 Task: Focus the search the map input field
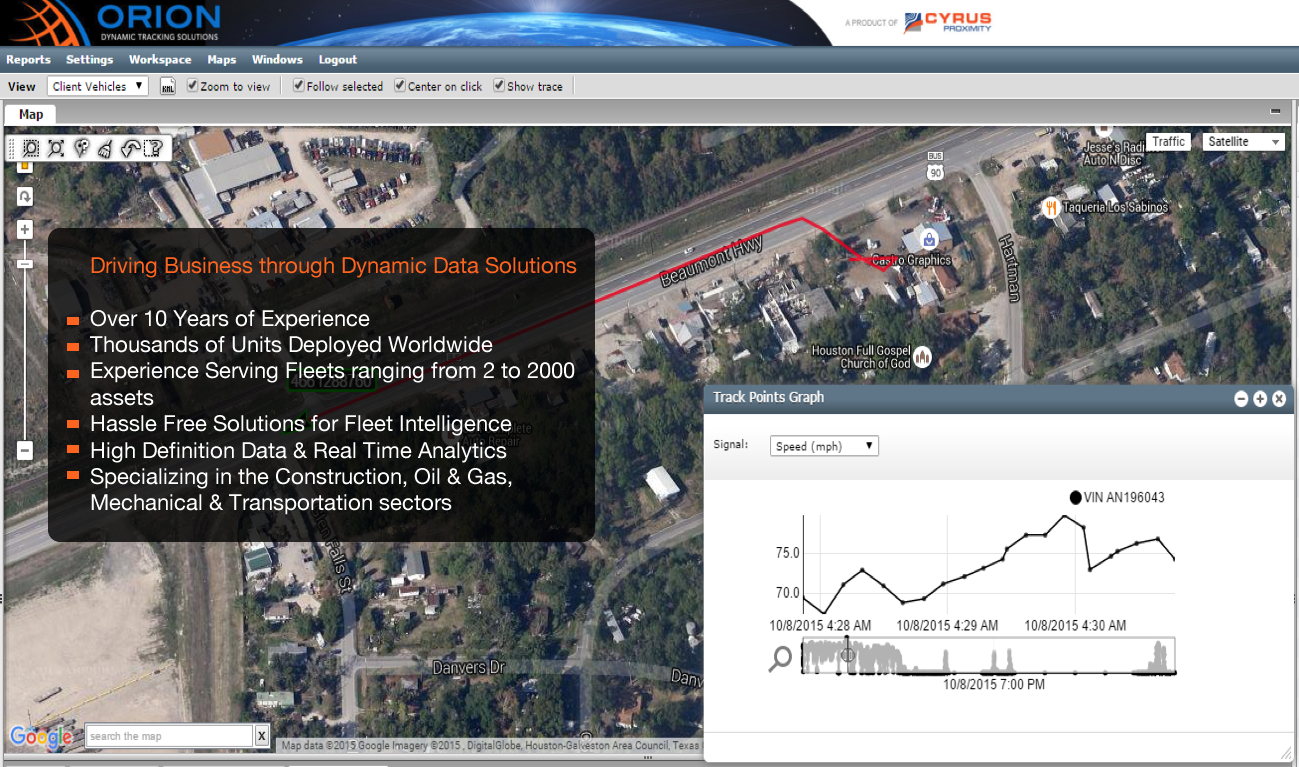click(x=169, y=736)
